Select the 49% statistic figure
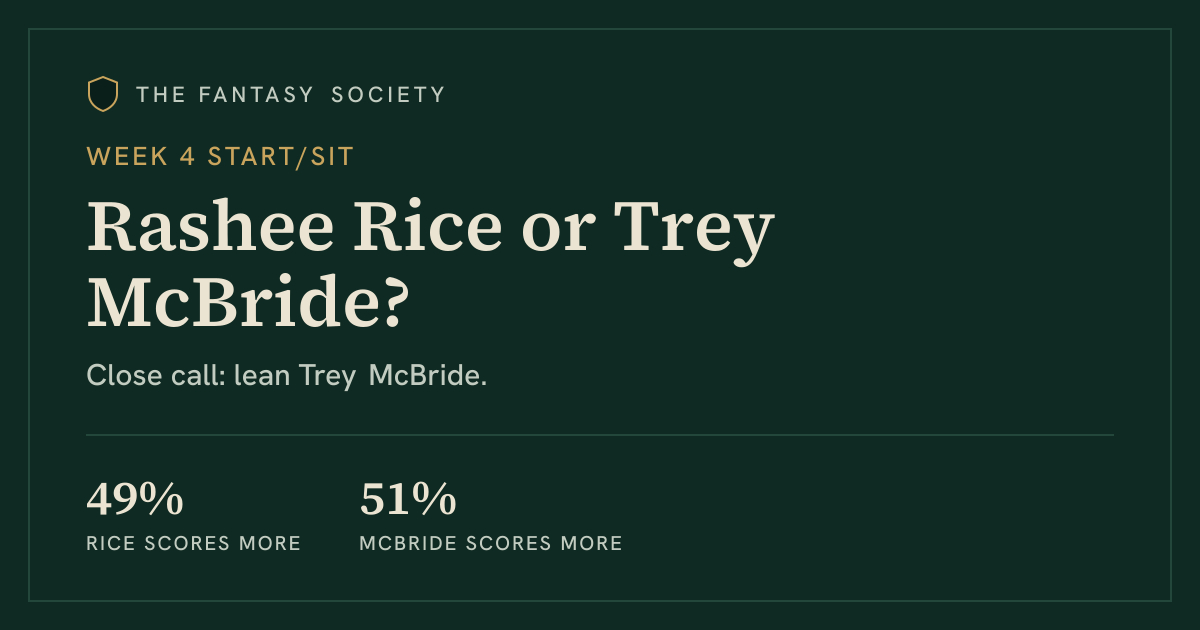The width and height of the screenshot is (1200, 630). (135, 499)
